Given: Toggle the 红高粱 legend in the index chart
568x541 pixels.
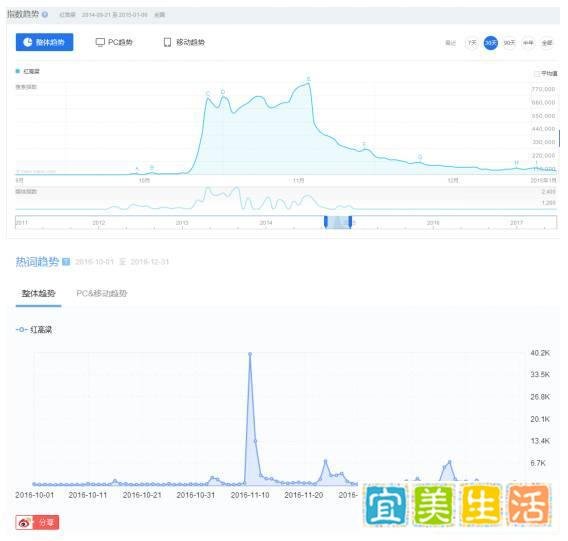Looking at the screenshot, I should pos(28,71).
